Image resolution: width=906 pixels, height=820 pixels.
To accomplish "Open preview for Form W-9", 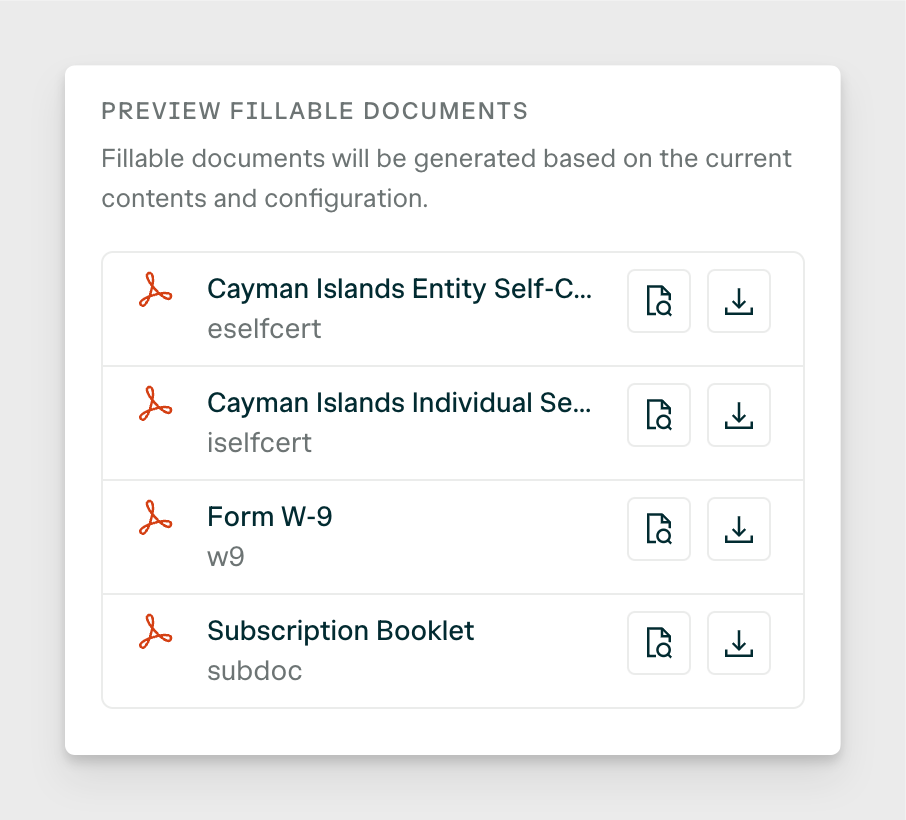I will click(659, 529).
